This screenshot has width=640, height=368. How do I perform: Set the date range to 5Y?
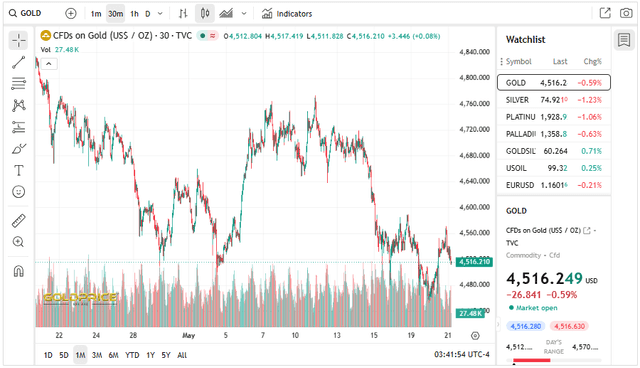(x=166, y=355)
